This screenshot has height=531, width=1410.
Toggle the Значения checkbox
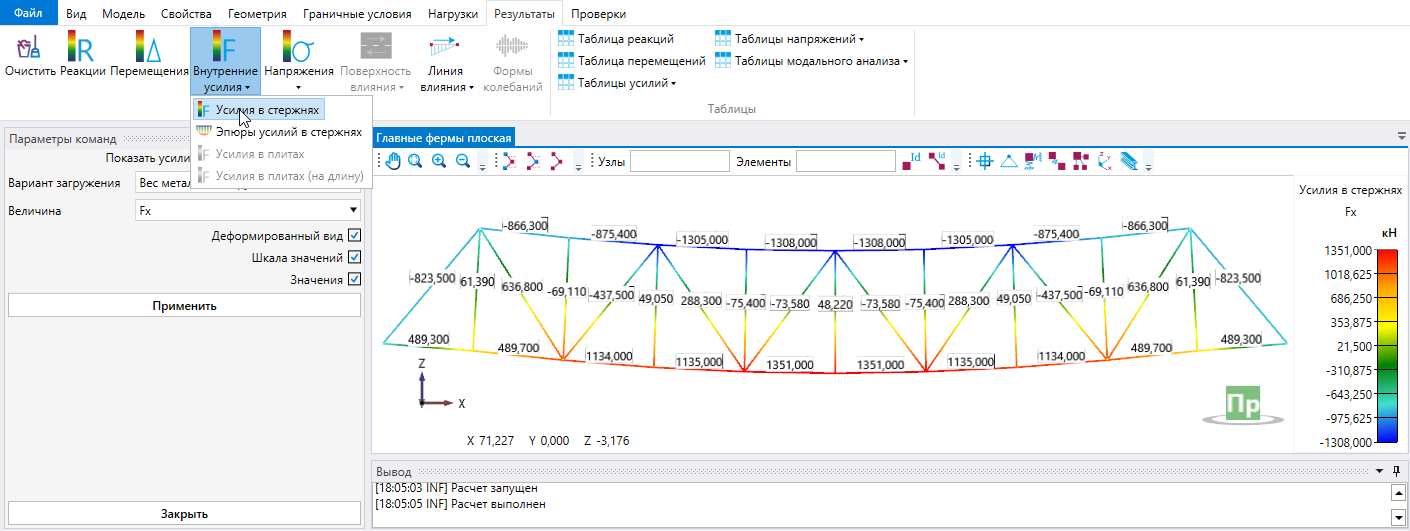click(x=354, y=280)
